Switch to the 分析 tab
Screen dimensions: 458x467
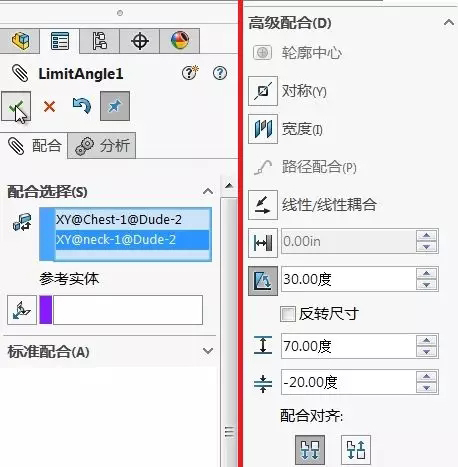click(102, 146)
